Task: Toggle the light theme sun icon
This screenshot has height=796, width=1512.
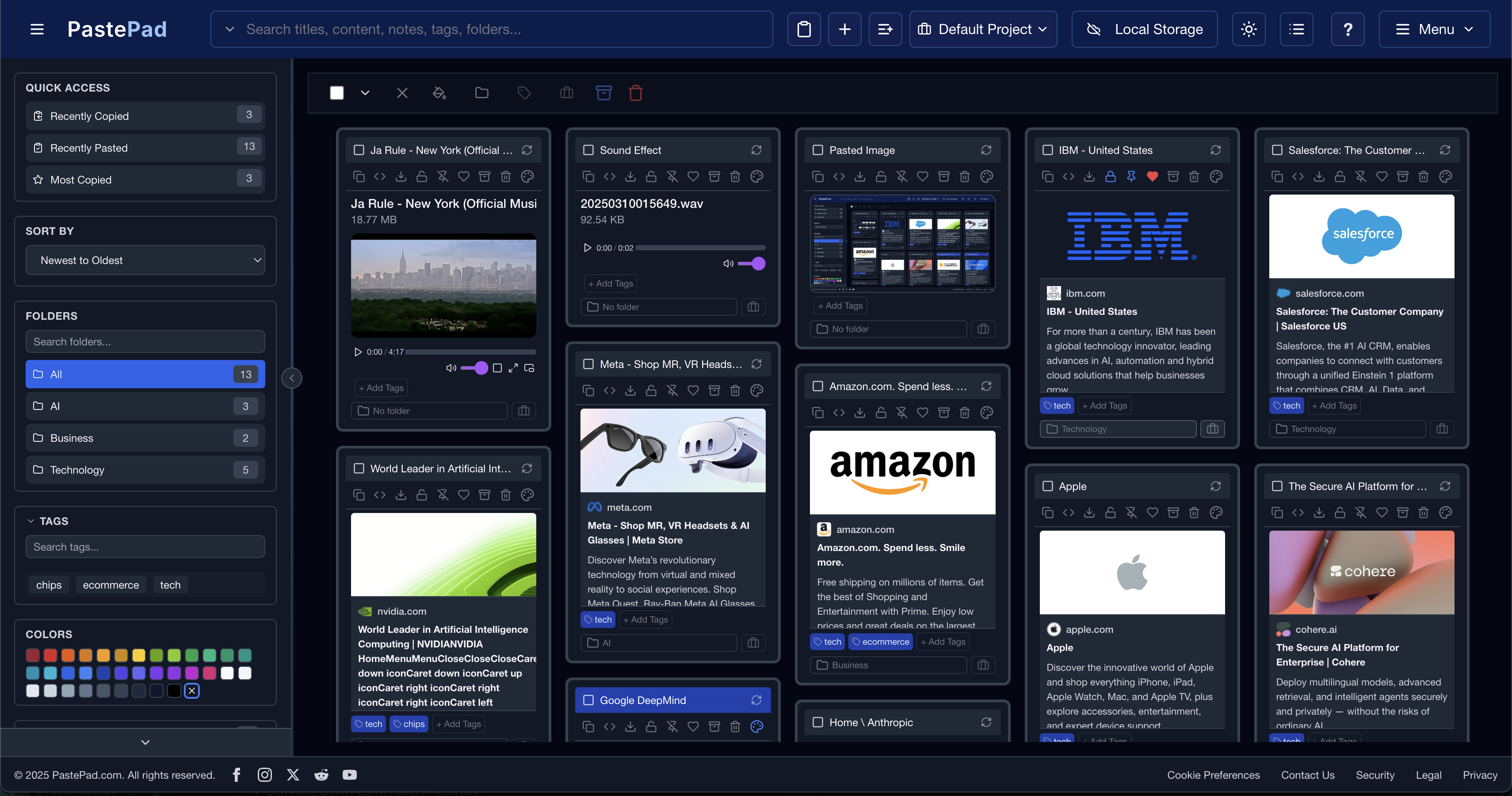Action: pos(1249,29)
